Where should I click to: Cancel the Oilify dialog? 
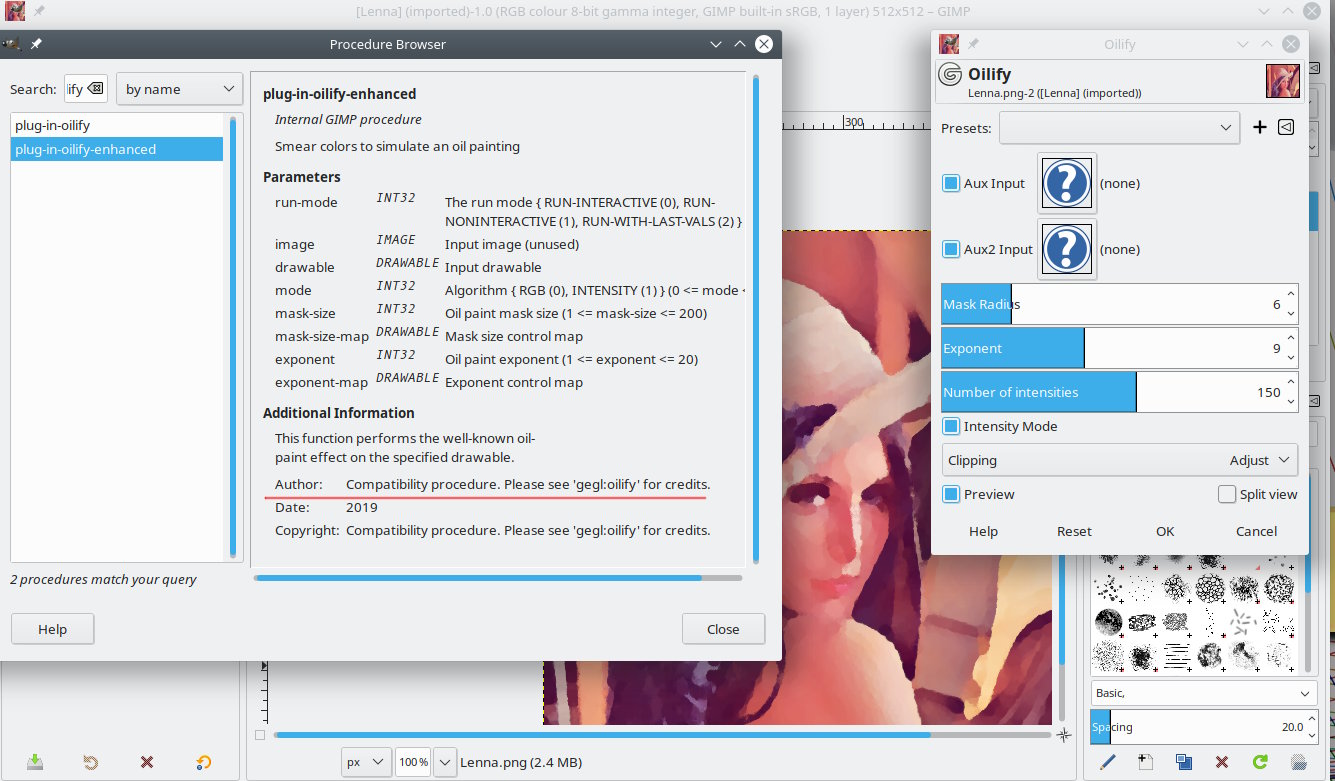click(x=1256, y=531)
